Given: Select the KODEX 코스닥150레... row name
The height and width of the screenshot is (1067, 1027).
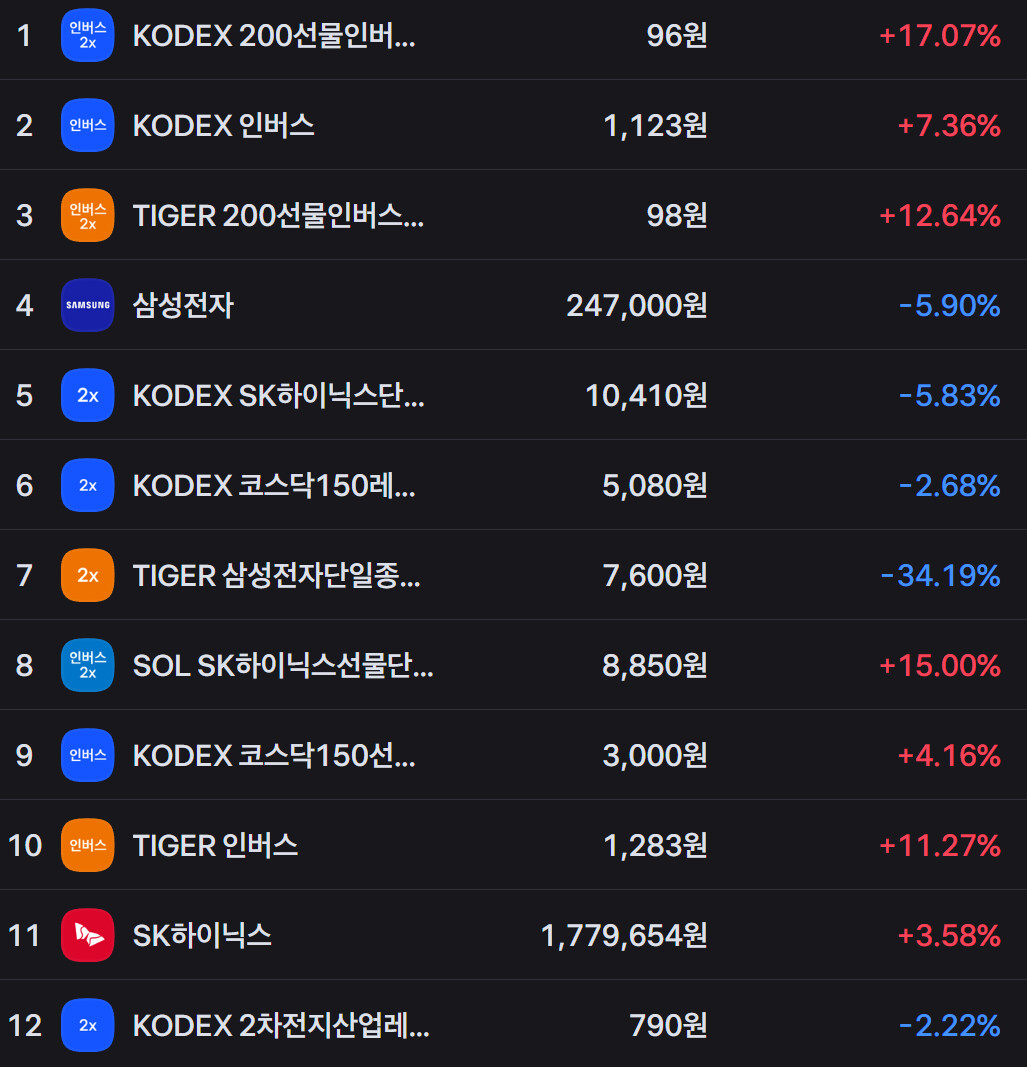Looking at the screenshot, I should pos(274,486).
